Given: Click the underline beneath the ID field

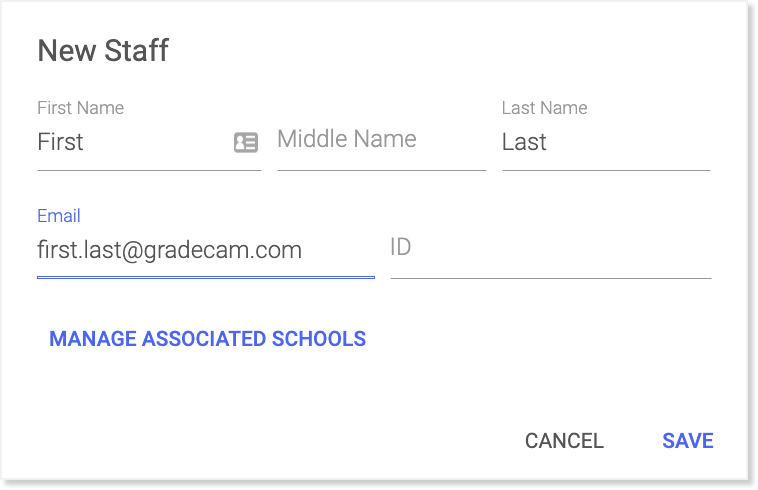Looking at the screenshot, I should click(550, 277).
